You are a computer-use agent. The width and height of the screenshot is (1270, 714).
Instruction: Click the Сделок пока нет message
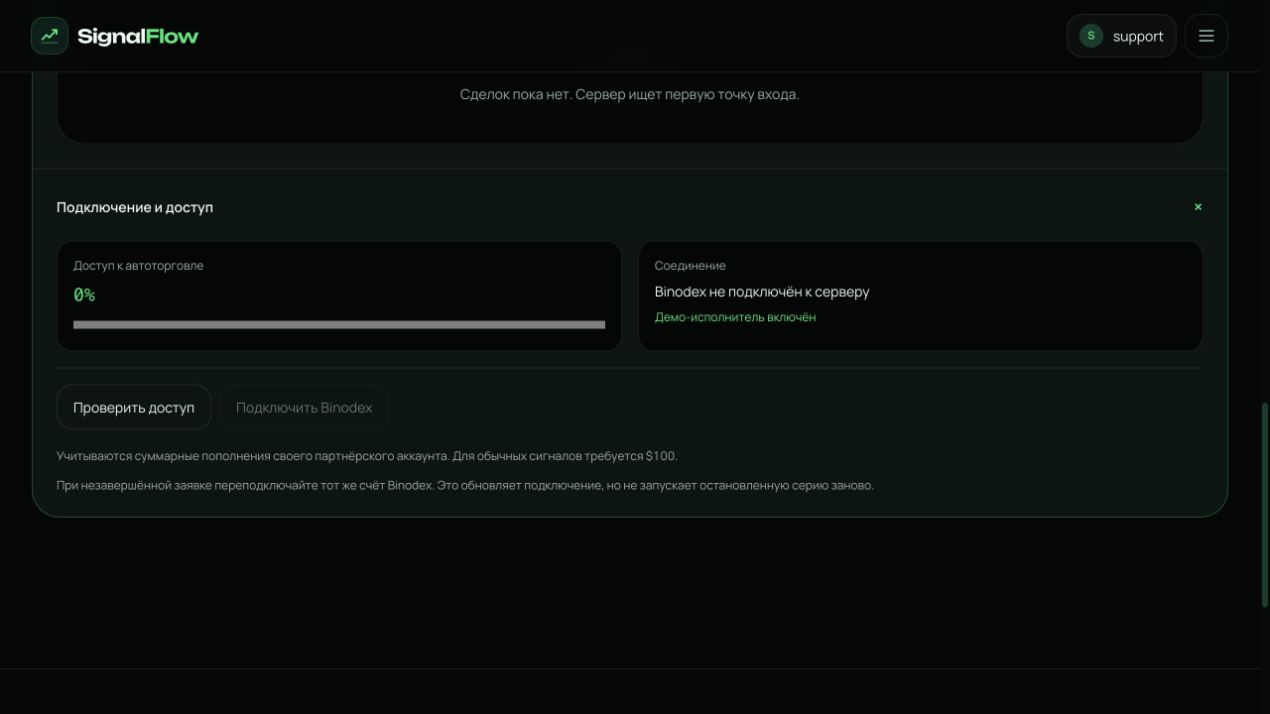pyautogui.click(x=630, y=94)
